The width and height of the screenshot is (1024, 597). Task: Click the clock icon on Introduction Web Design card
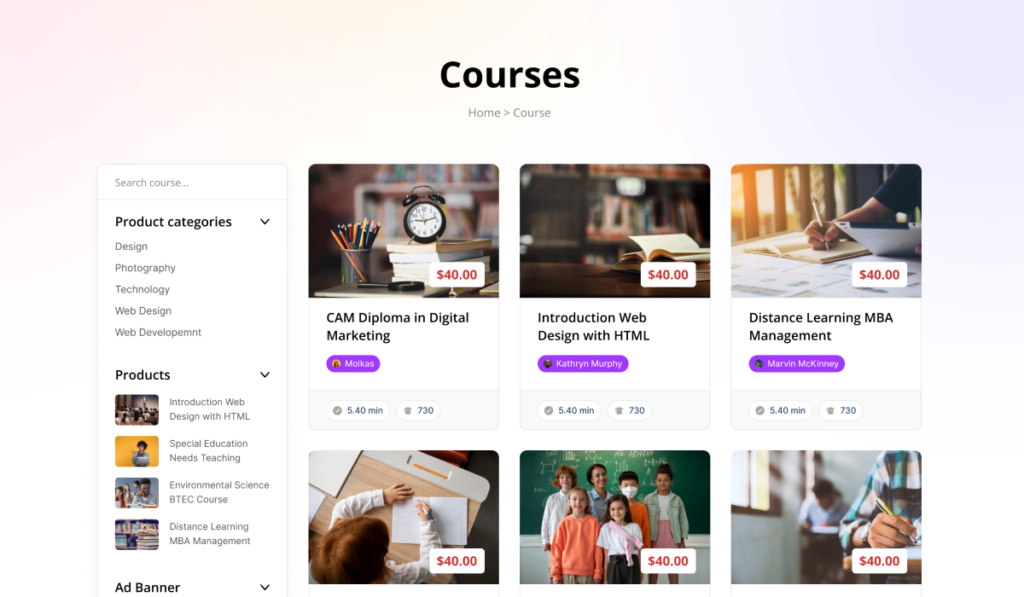pyautogui.click(x=549, y=411)
